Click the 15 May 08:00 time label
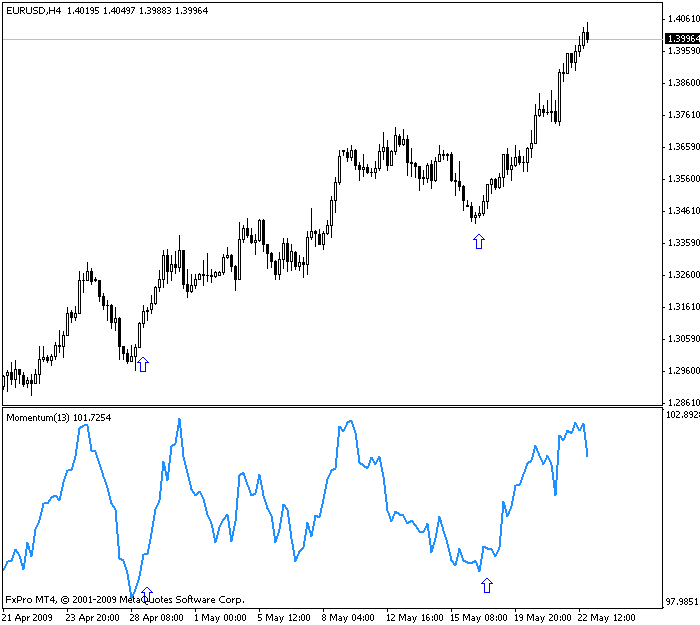The height and width of the screenshot is (625, 700). tap(479, 618)
